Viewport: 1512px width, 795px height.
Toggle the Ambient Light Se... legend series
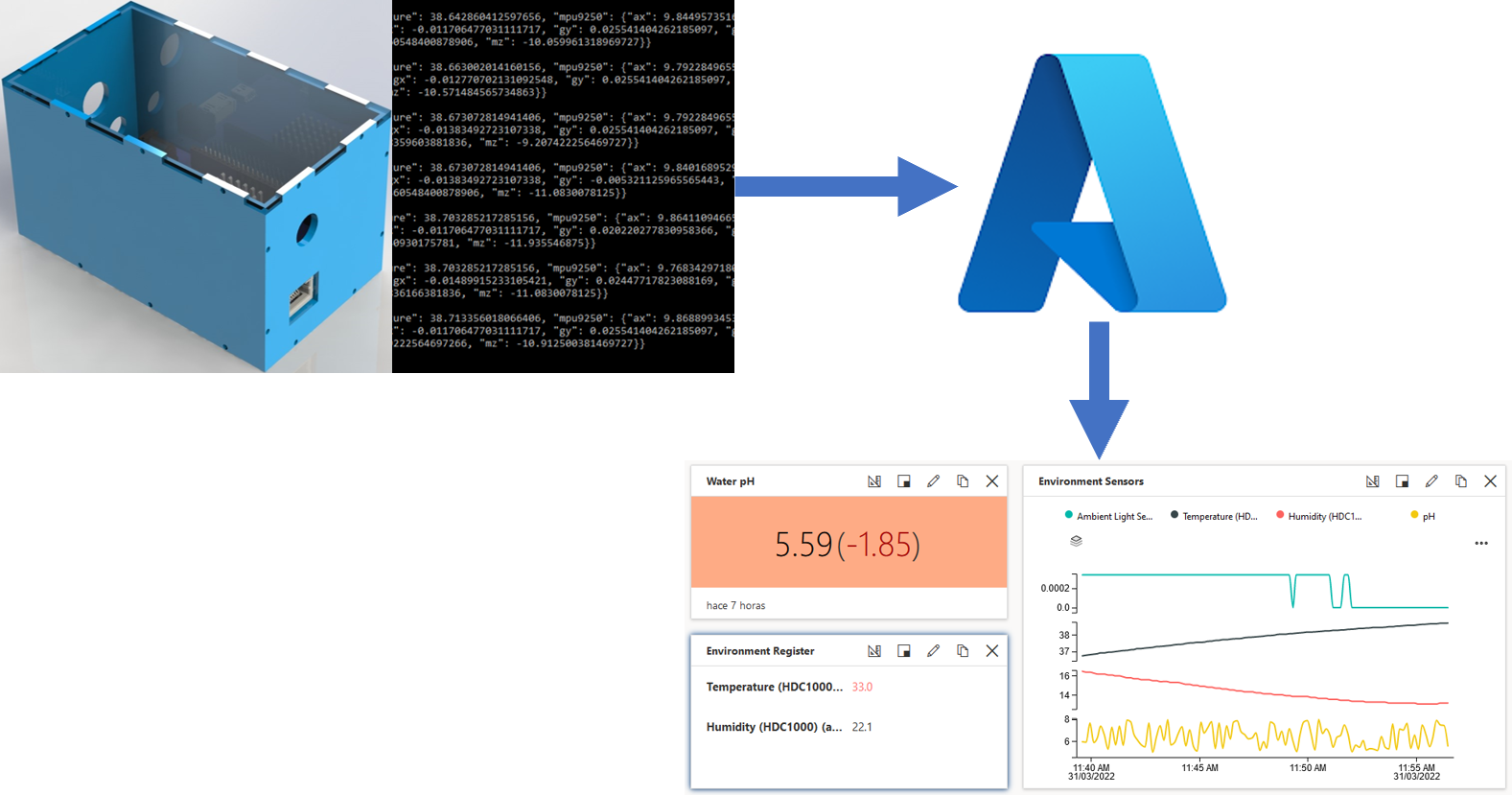1108,516
